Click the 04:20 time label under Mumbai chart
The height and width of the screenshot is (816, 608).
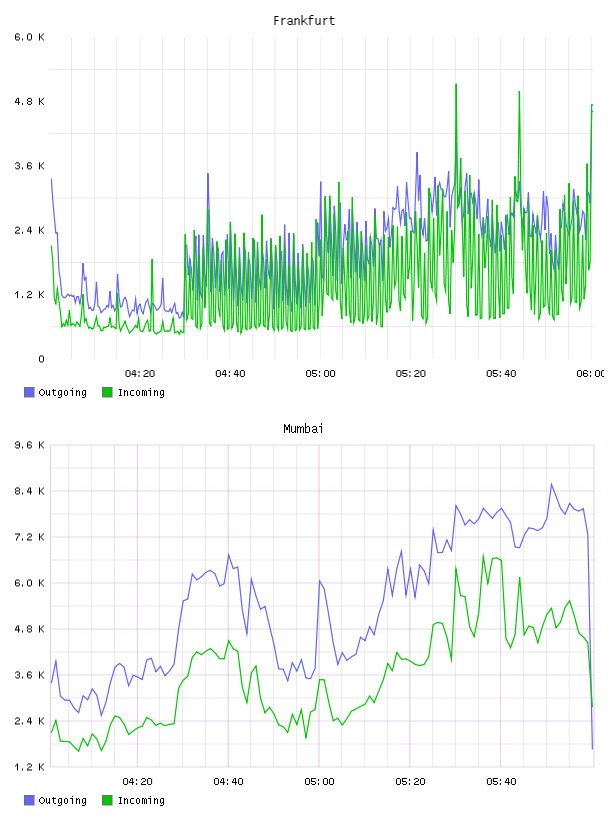click(x=137, y=782)
